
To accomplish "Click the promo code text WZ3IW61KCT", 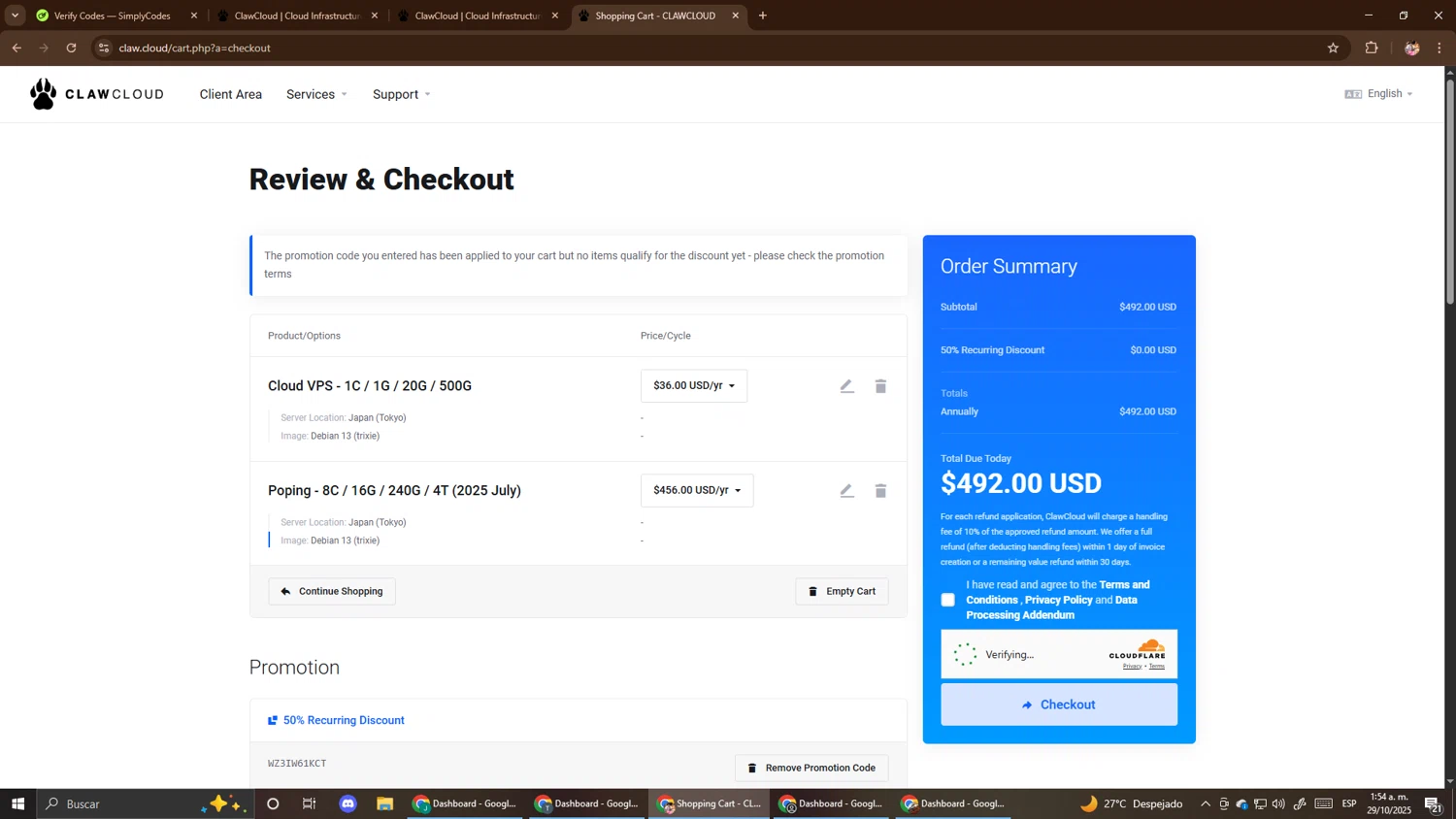I will click(x=297, y=764).
